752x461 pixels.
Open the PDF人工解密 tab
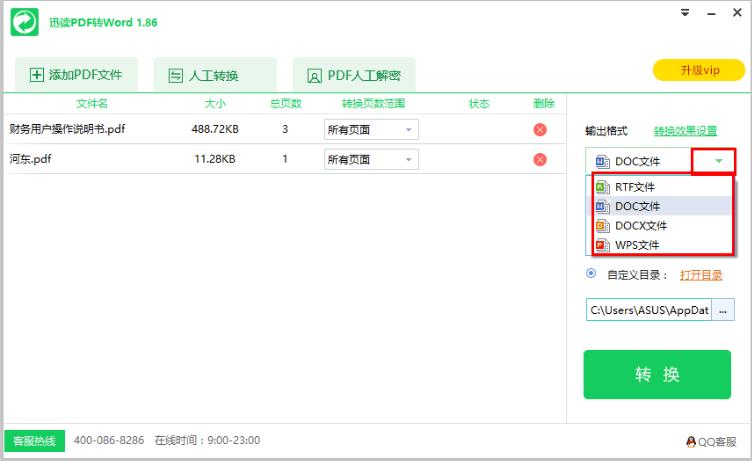point(354,75)
